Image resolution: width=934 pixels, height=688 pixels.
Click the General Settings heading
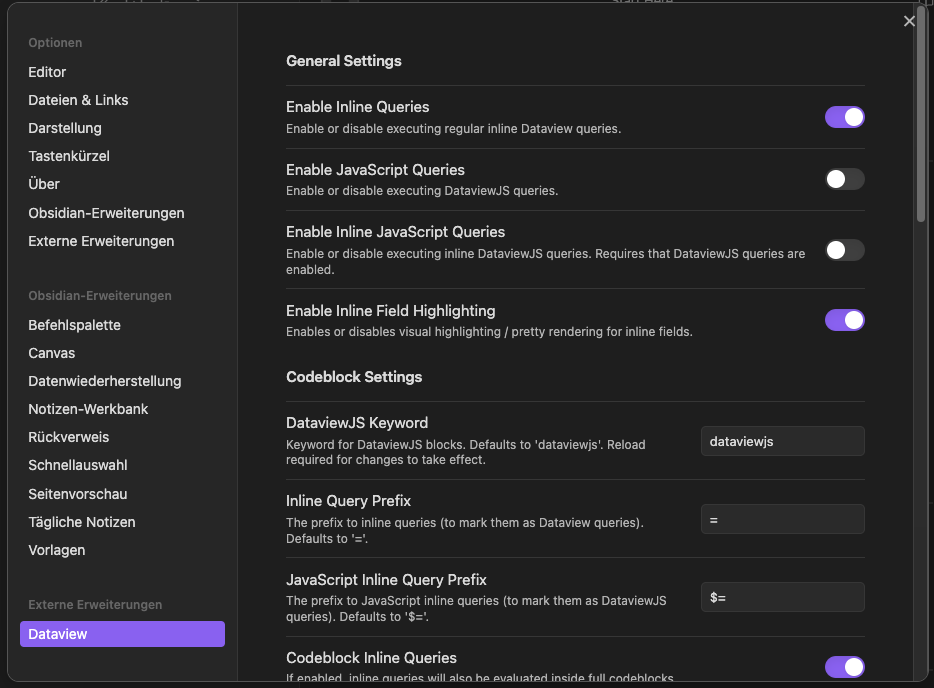pos(344,61)
